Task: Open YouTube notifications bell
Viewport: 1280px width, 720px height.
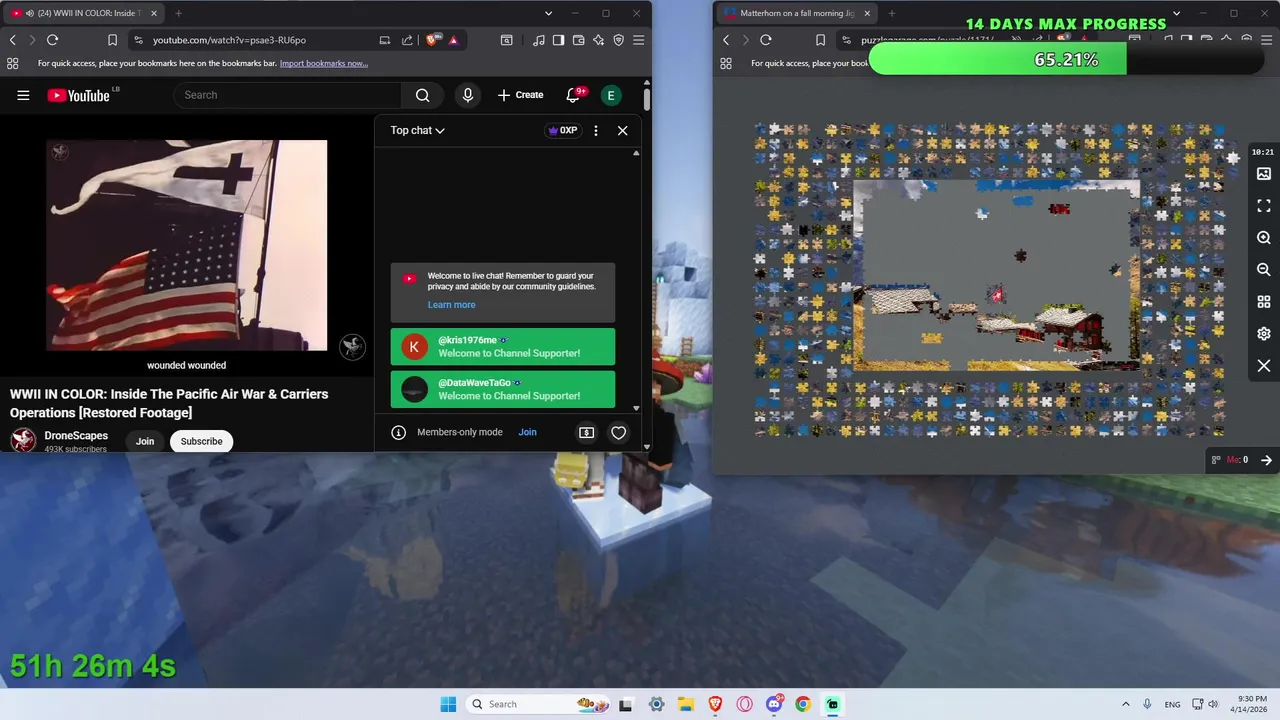Action: coord(574,95)
